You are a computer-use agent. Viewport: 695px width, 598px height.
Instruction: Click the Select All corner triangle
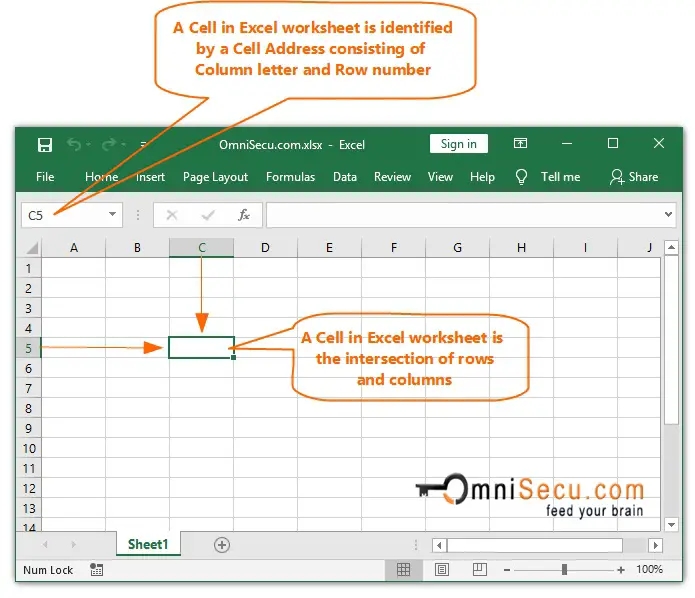31,247
